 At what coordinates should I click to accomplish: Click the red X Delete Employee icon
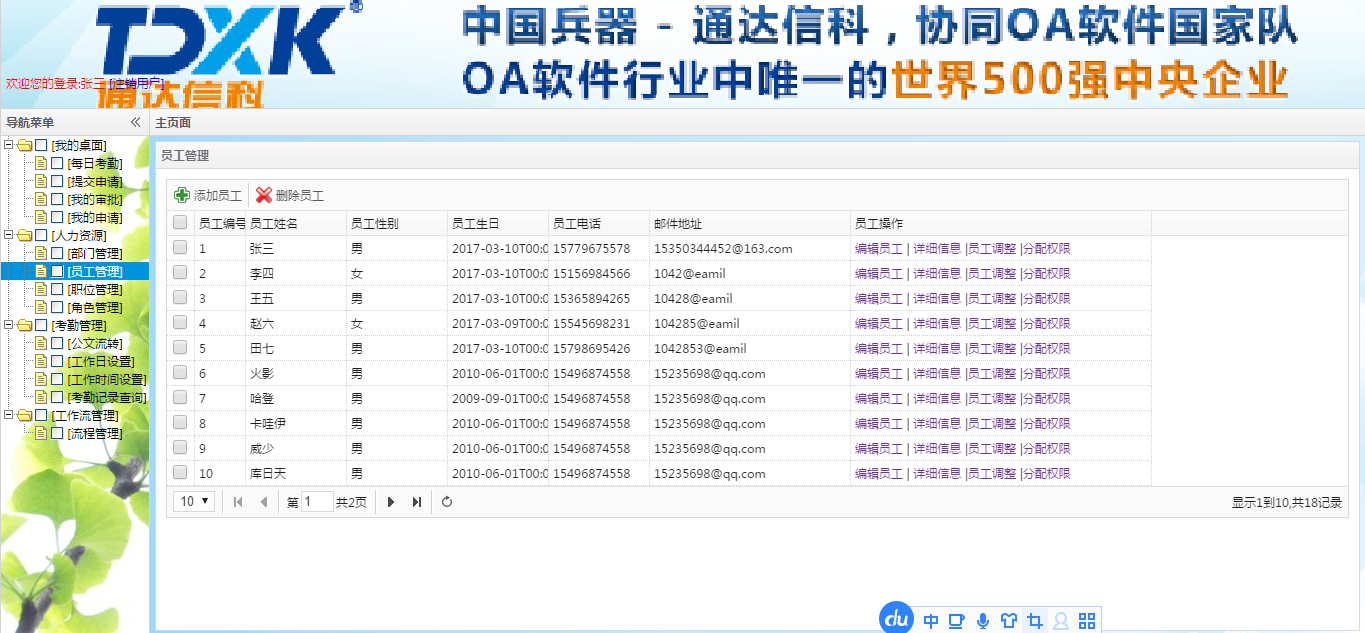point(264,196)
